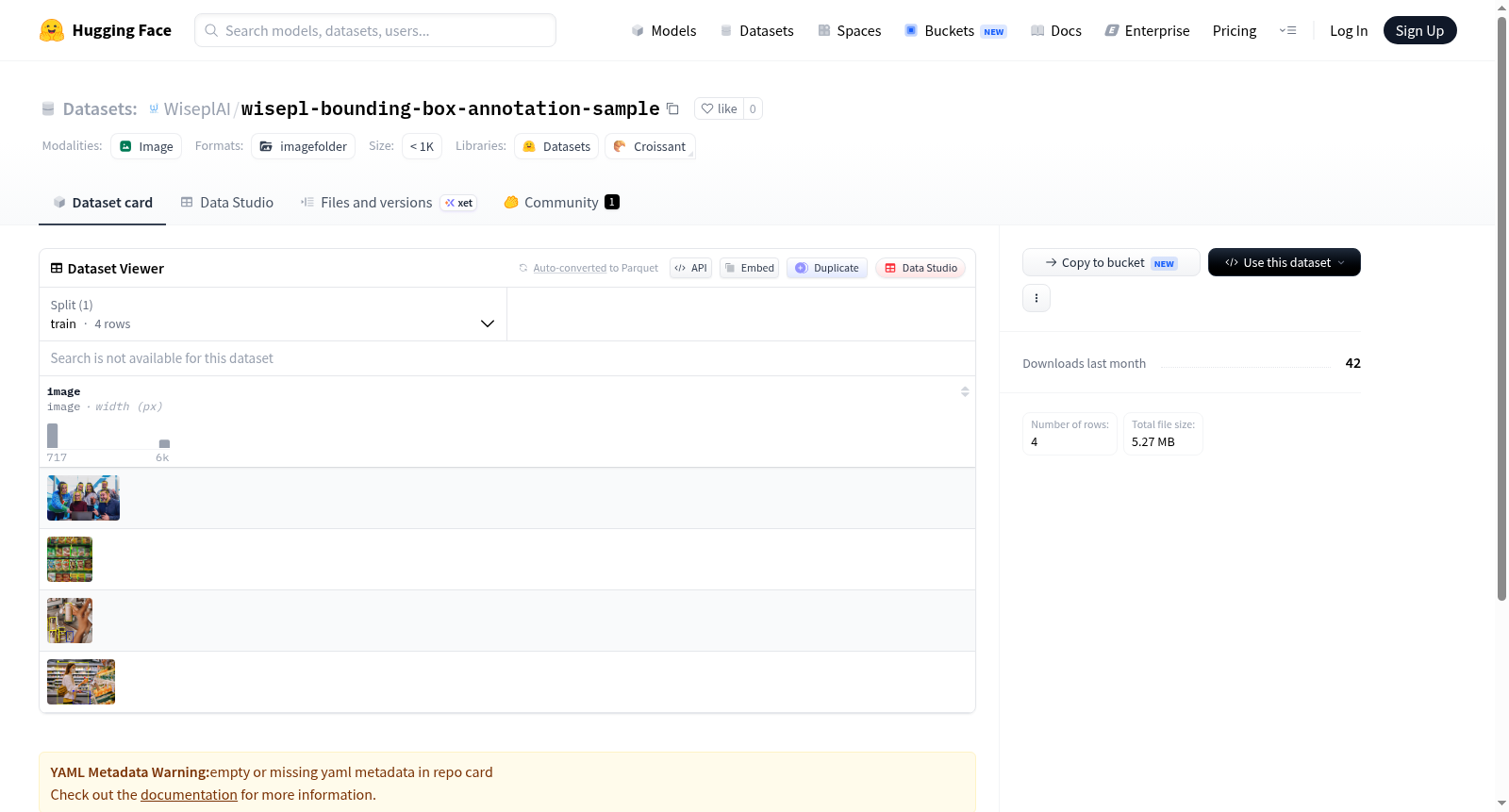Select the Image modality tag
Screen dimensions: 1509x812
point(146,146)
